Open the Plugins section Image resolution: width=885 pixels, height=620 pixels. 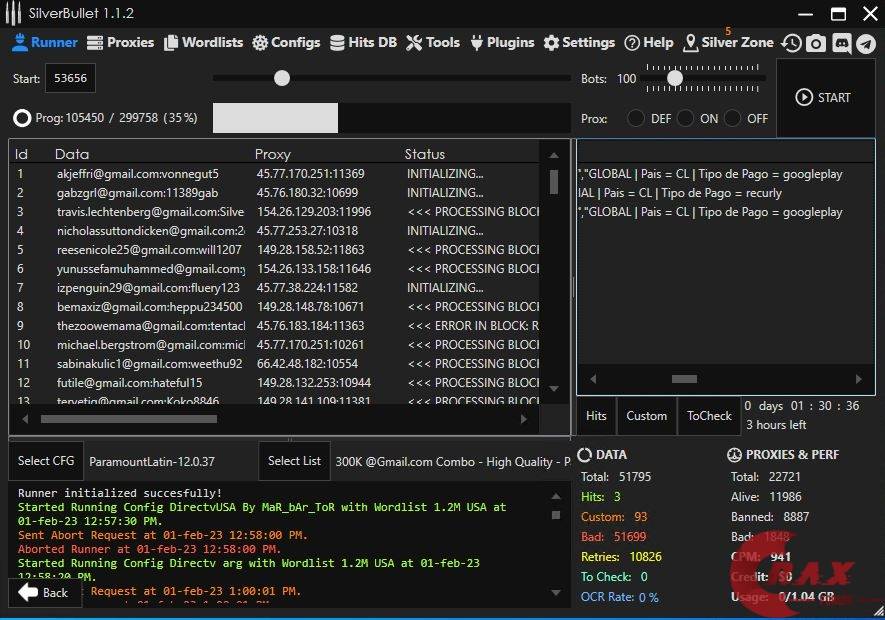502,43
